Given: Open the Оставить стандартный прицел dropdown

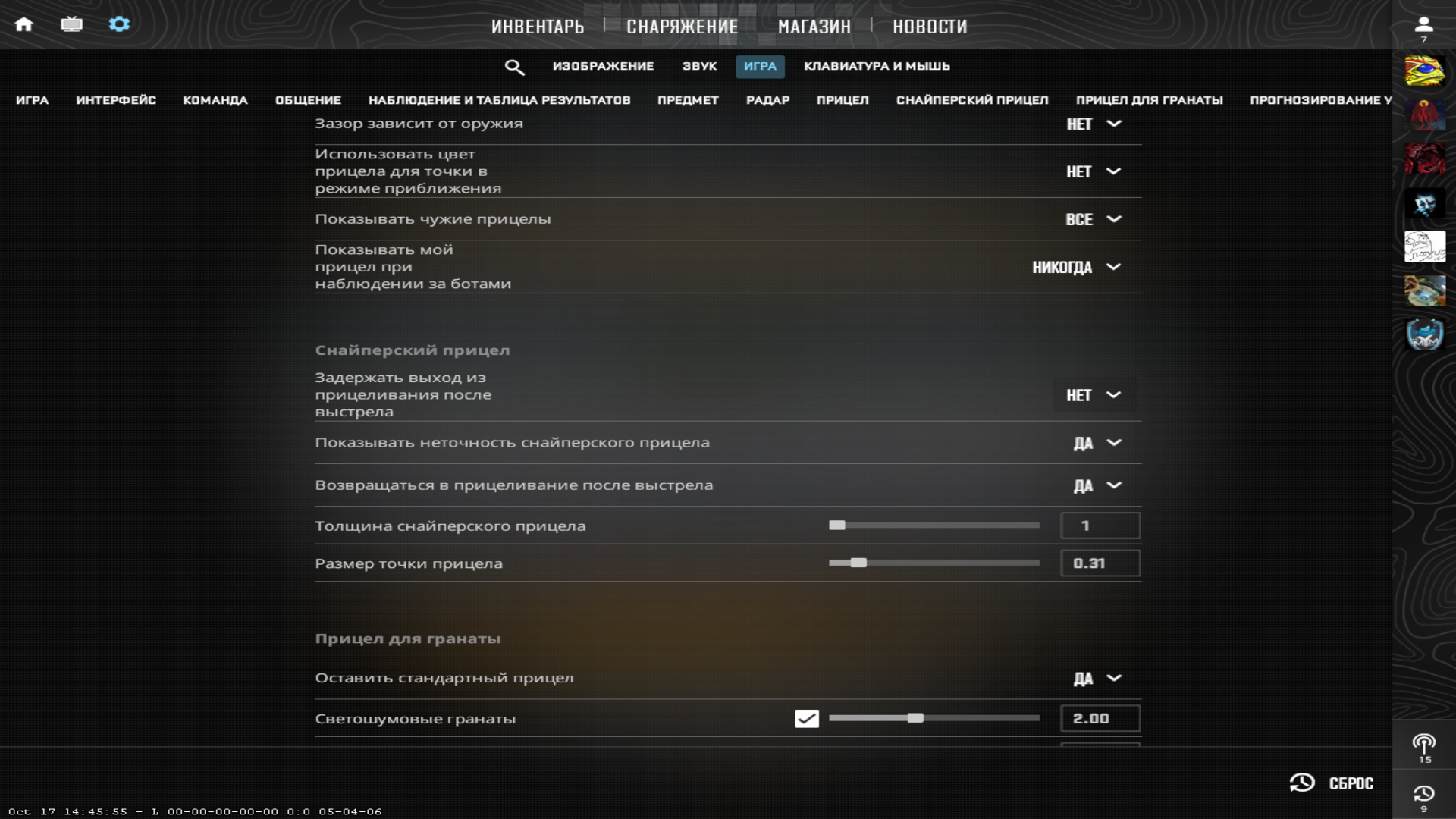Looking at the screenshot, I should point(1097,679).
